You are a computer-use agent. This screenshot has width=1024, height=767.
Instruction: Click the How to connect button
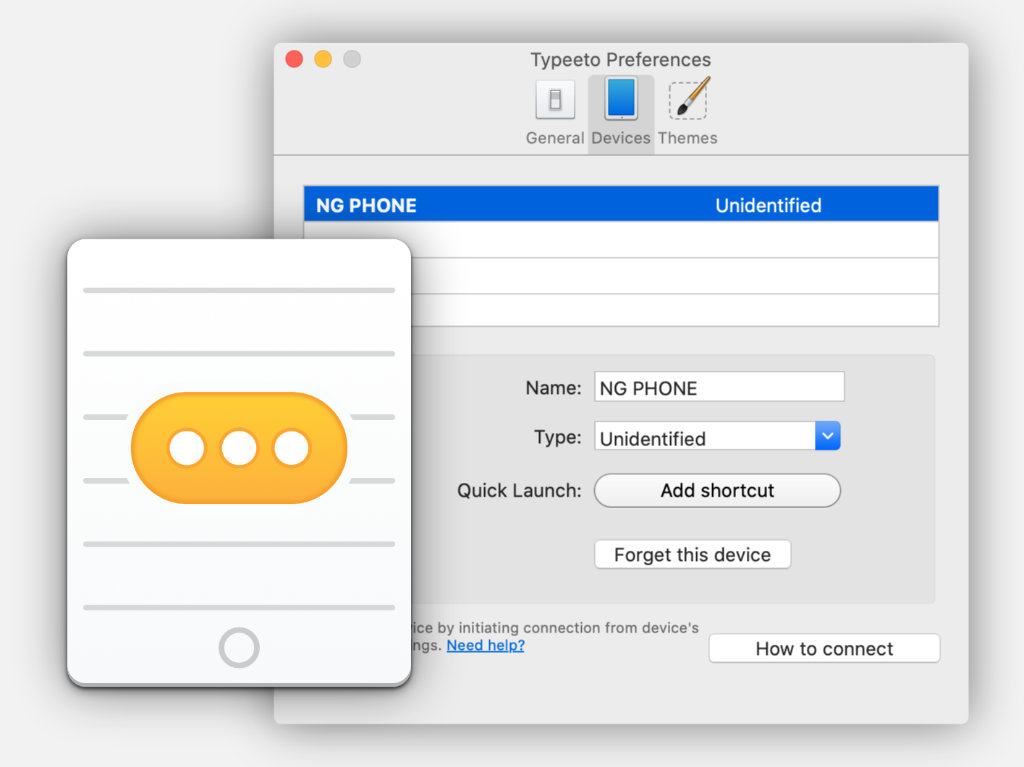click(824, 648)
